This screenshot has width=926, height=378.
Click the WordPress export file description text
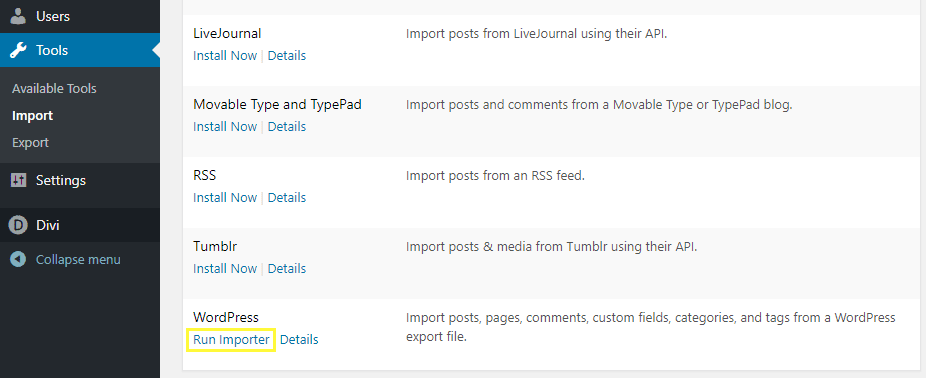click(x=651, y=328)
